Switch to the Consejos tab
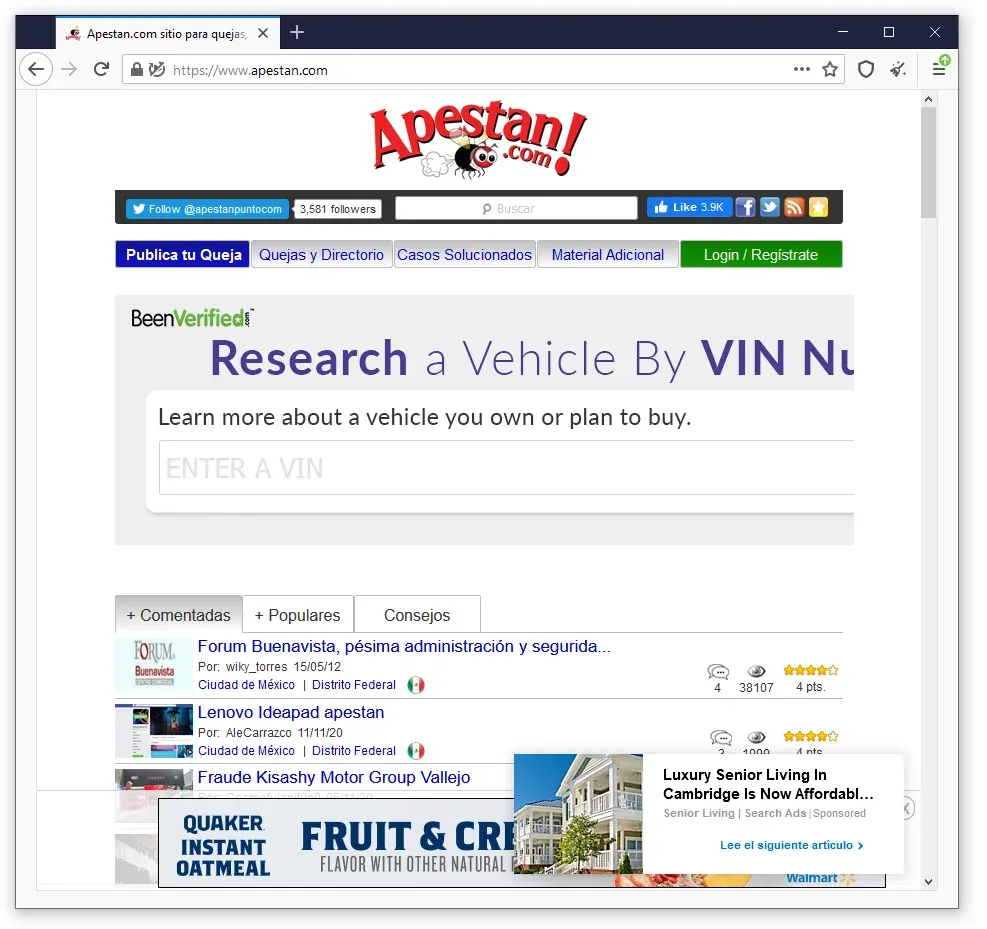Image resolution: width=987 pixels, height=929 pixels. (417, 615)
